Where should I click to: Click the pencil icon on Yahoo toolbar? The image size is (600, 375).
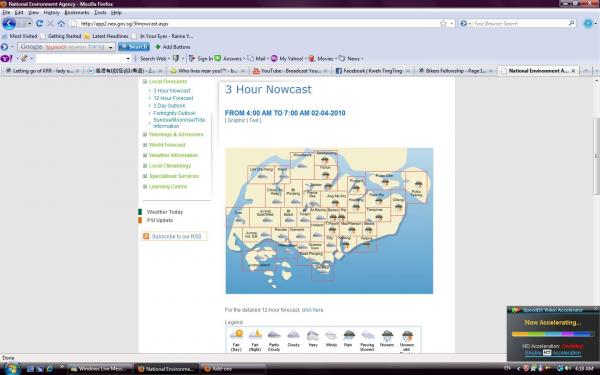pos(24,59)
